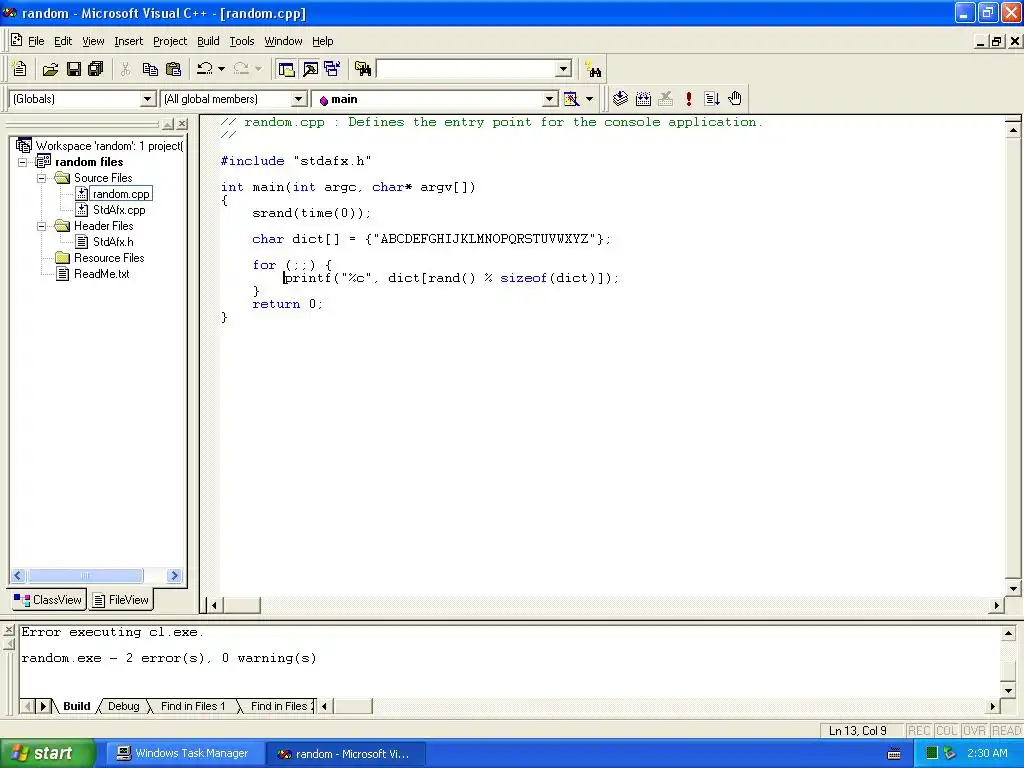
Task: Click the Find text input field
Action: pos(466,69)
